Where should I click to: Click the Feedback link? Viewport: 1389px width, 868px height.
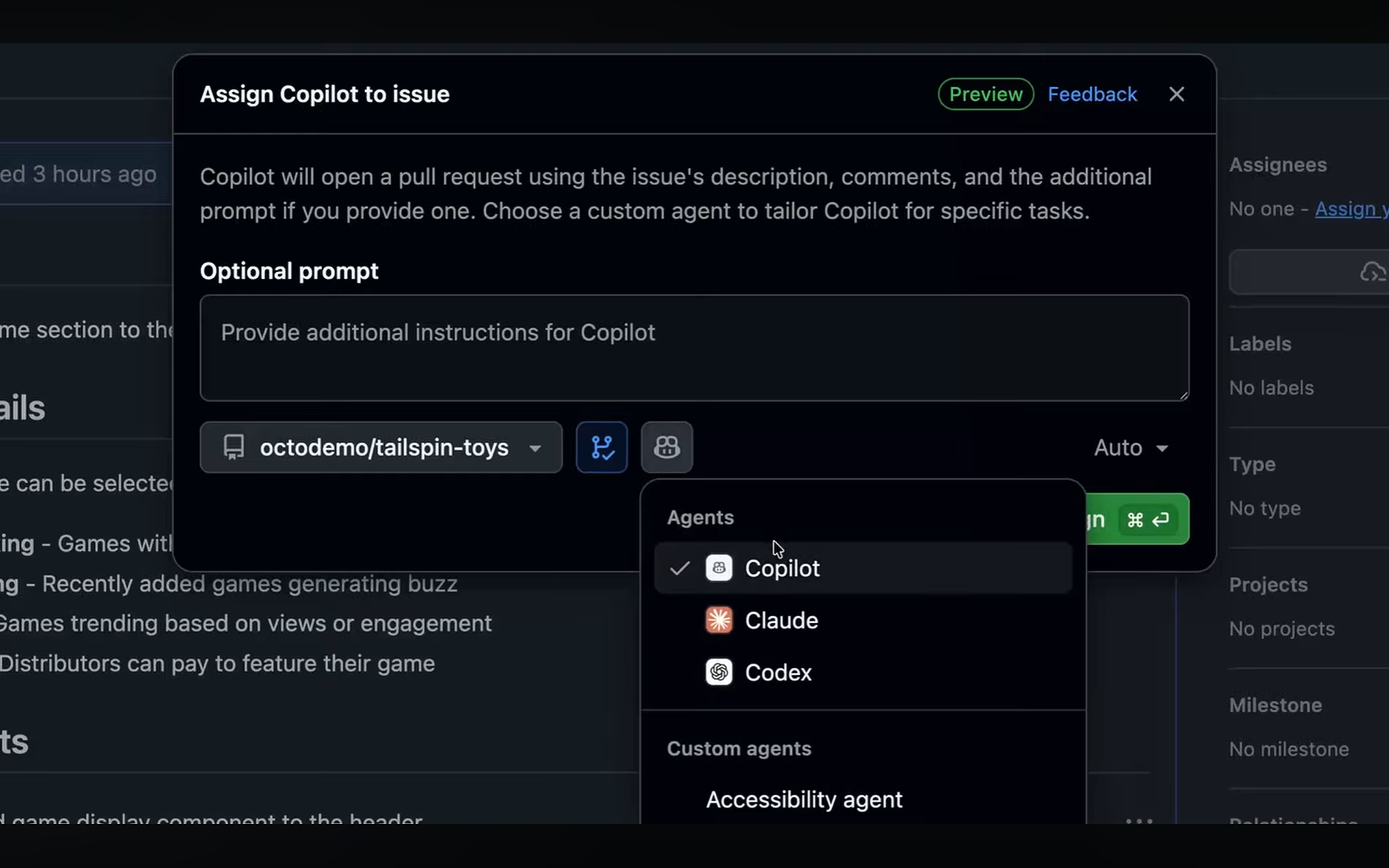pos(1091,93)
